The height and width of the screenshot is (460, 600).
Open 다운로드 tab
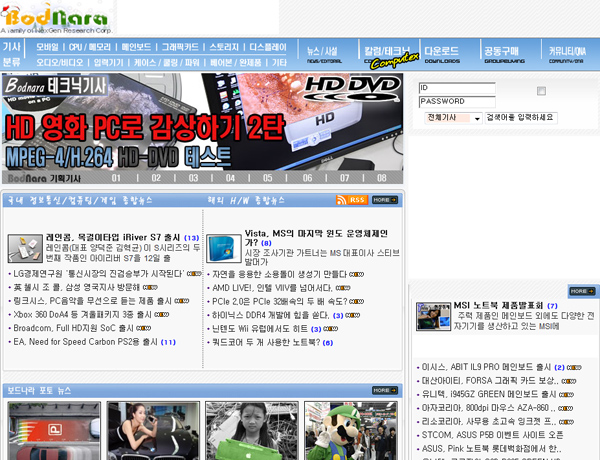pyautogui.click(x=442, y=54)
